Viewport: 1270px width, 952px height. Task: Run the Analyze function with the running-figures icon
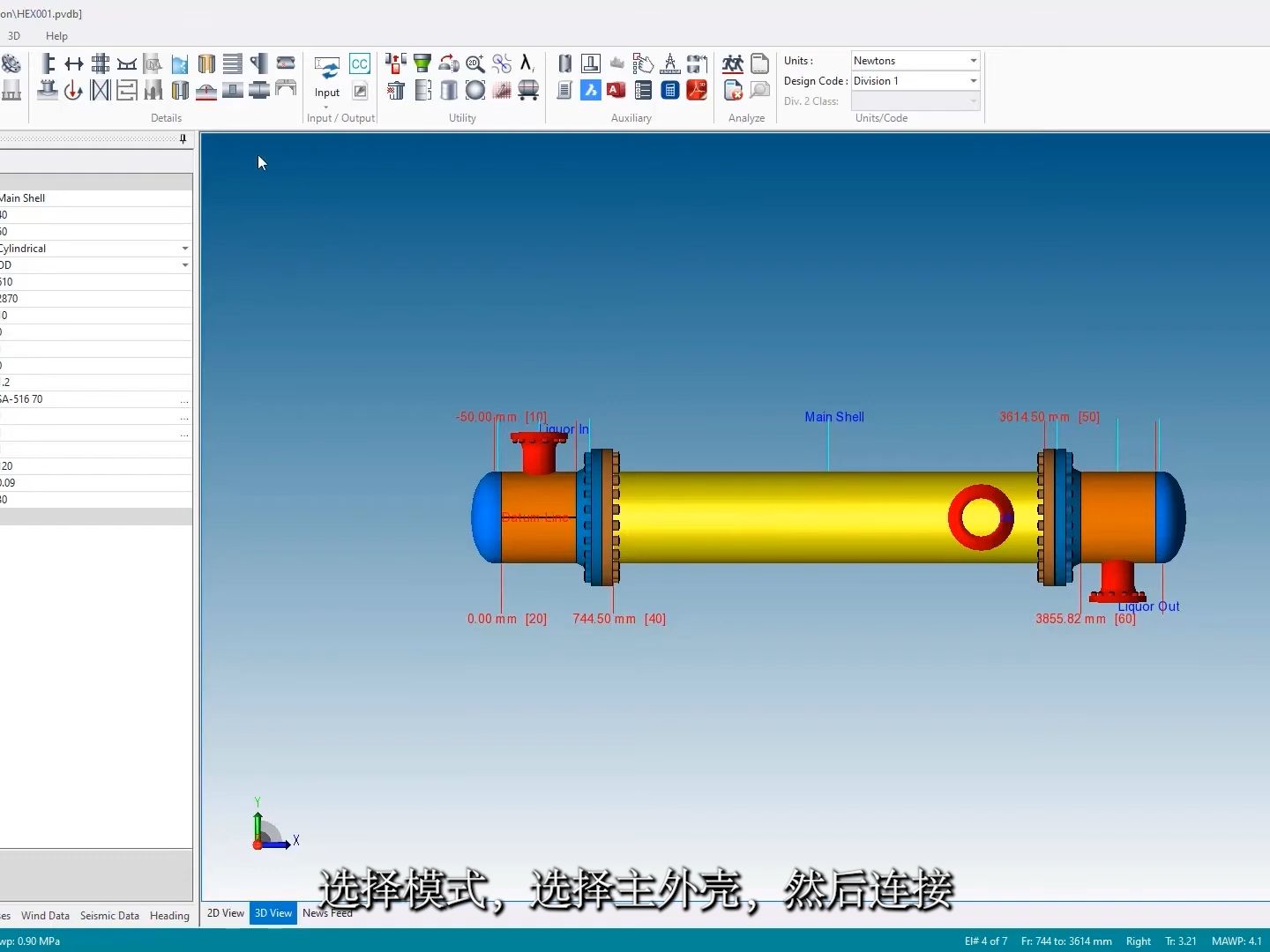click(x=733, y=63)
